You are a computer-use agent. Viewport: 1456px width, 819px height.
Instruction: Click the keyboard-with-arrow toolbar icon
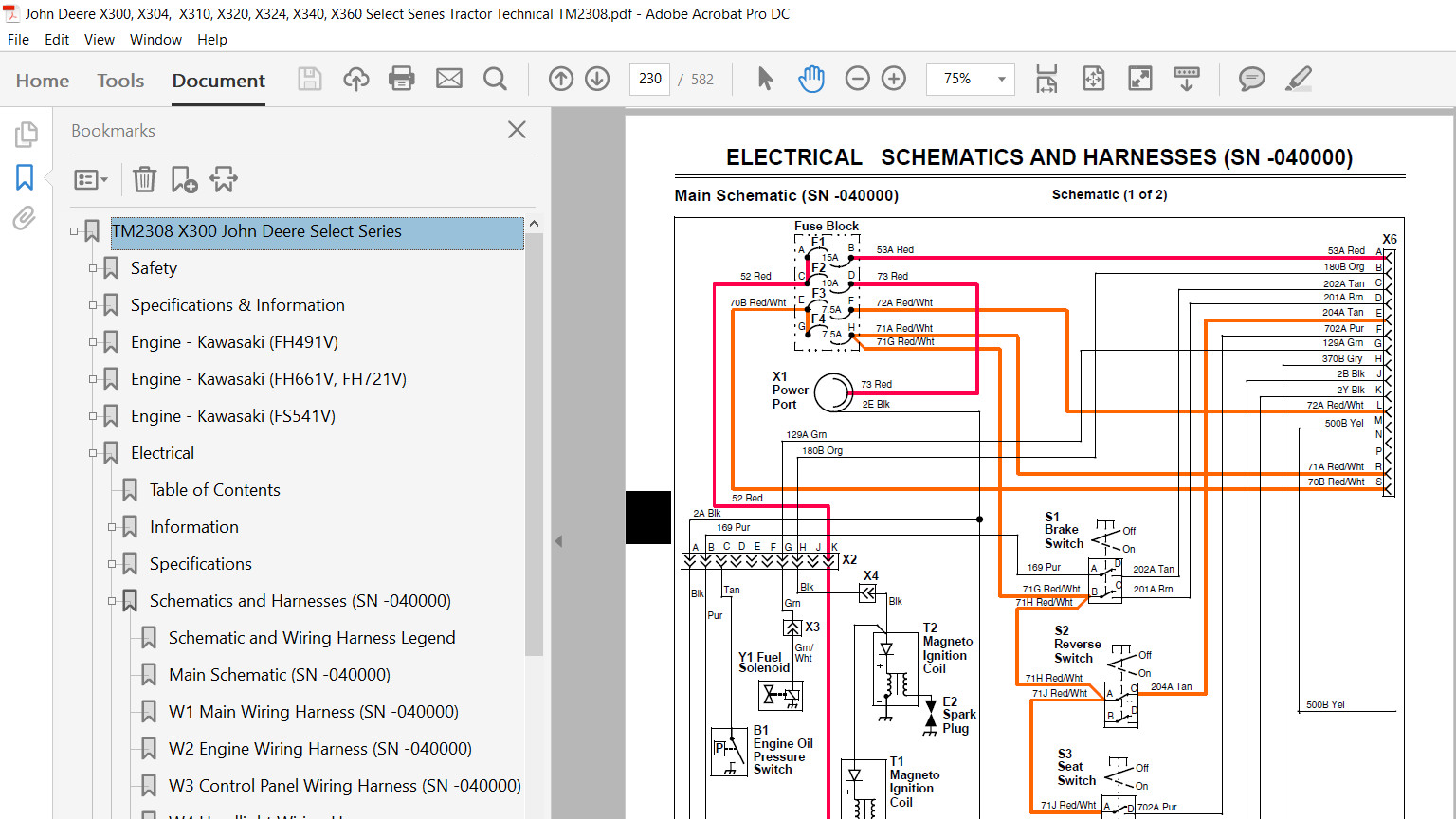click(x=1187, y=79)
